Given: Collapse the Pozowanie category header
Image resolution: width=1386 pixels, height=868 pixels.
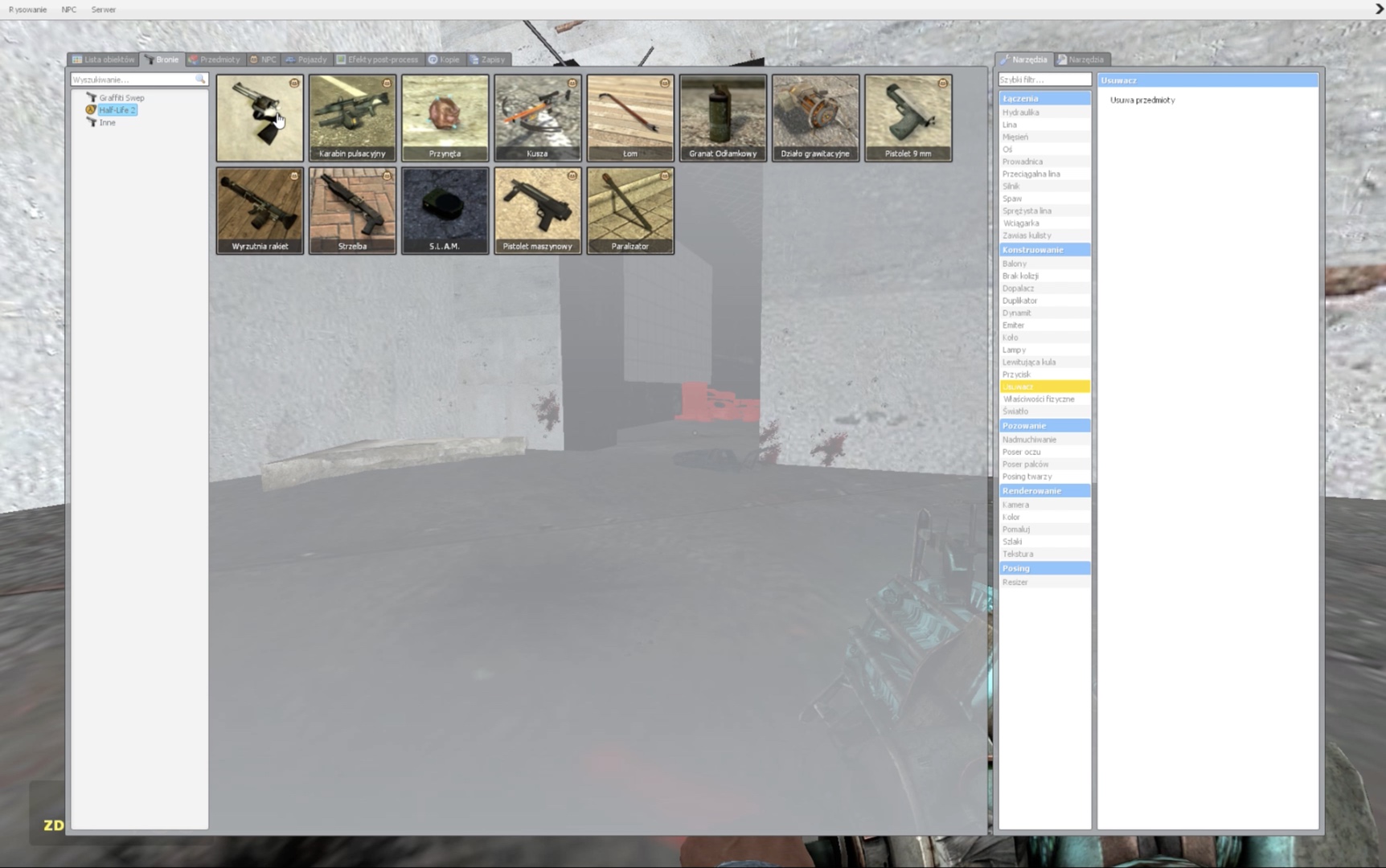Looking at the screenshot, I should click(x=1044, y=425).
